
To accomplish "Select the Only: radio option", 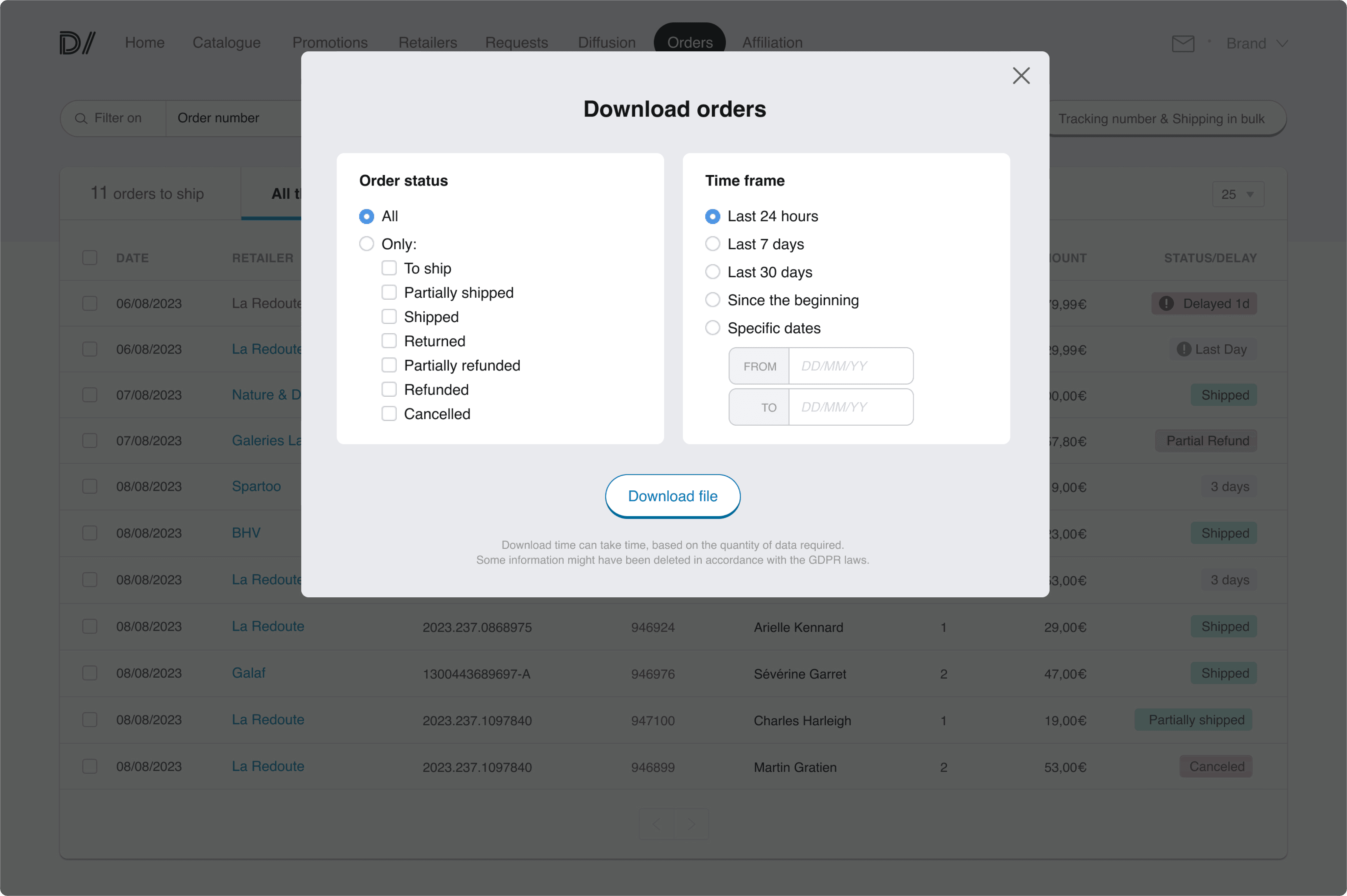I will click(x=366, y=244).
